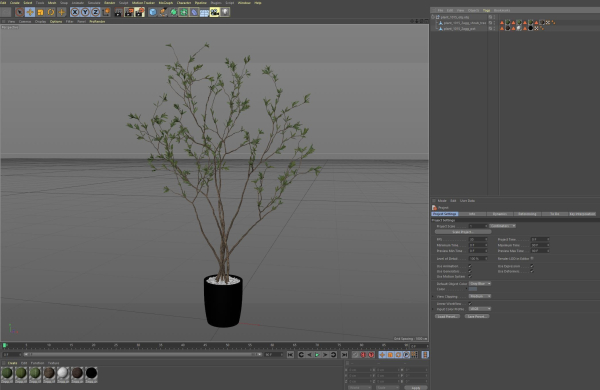Go to end of animation
The image size is (600, 390).
(344, 355)
